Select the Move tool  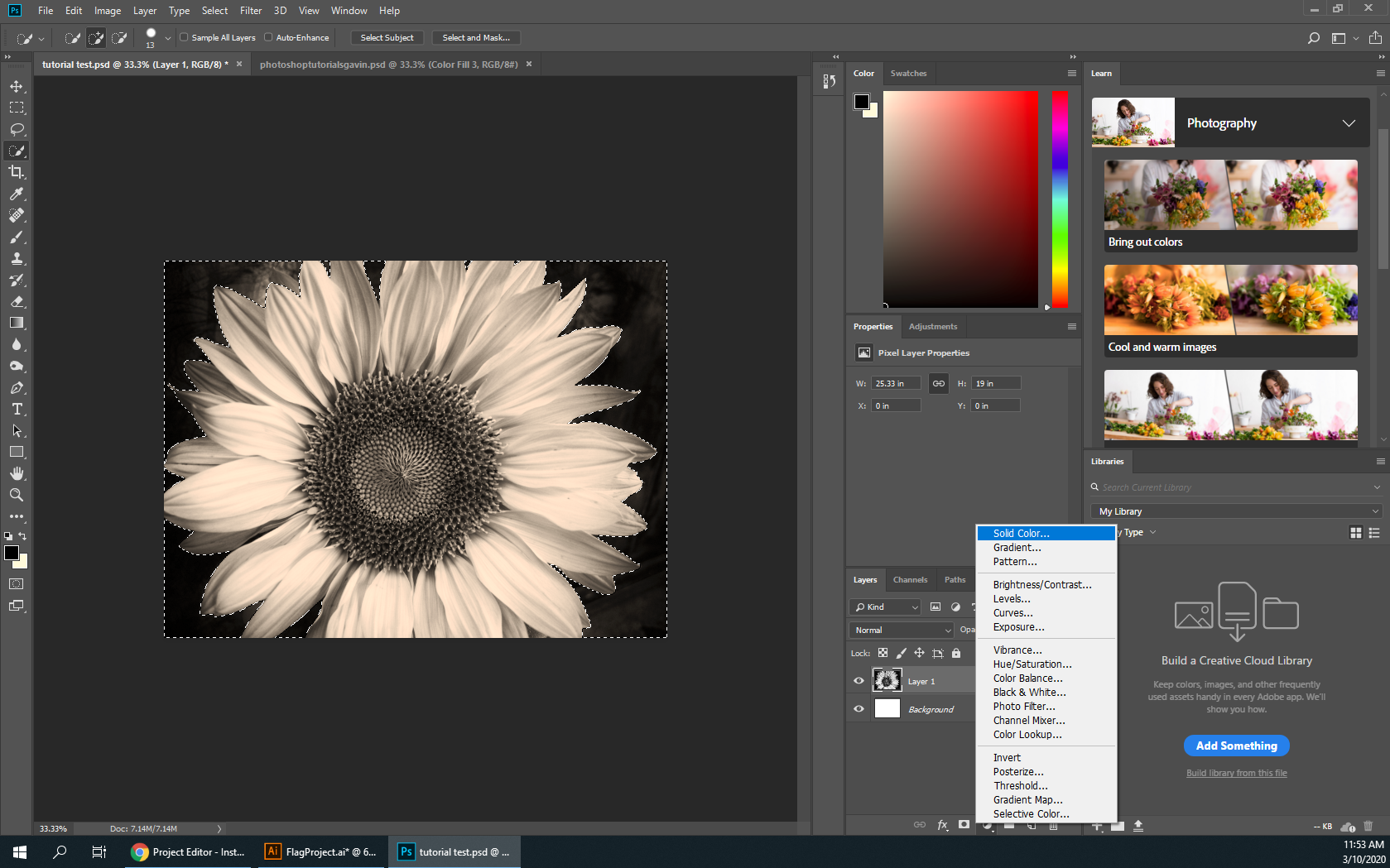17,85
